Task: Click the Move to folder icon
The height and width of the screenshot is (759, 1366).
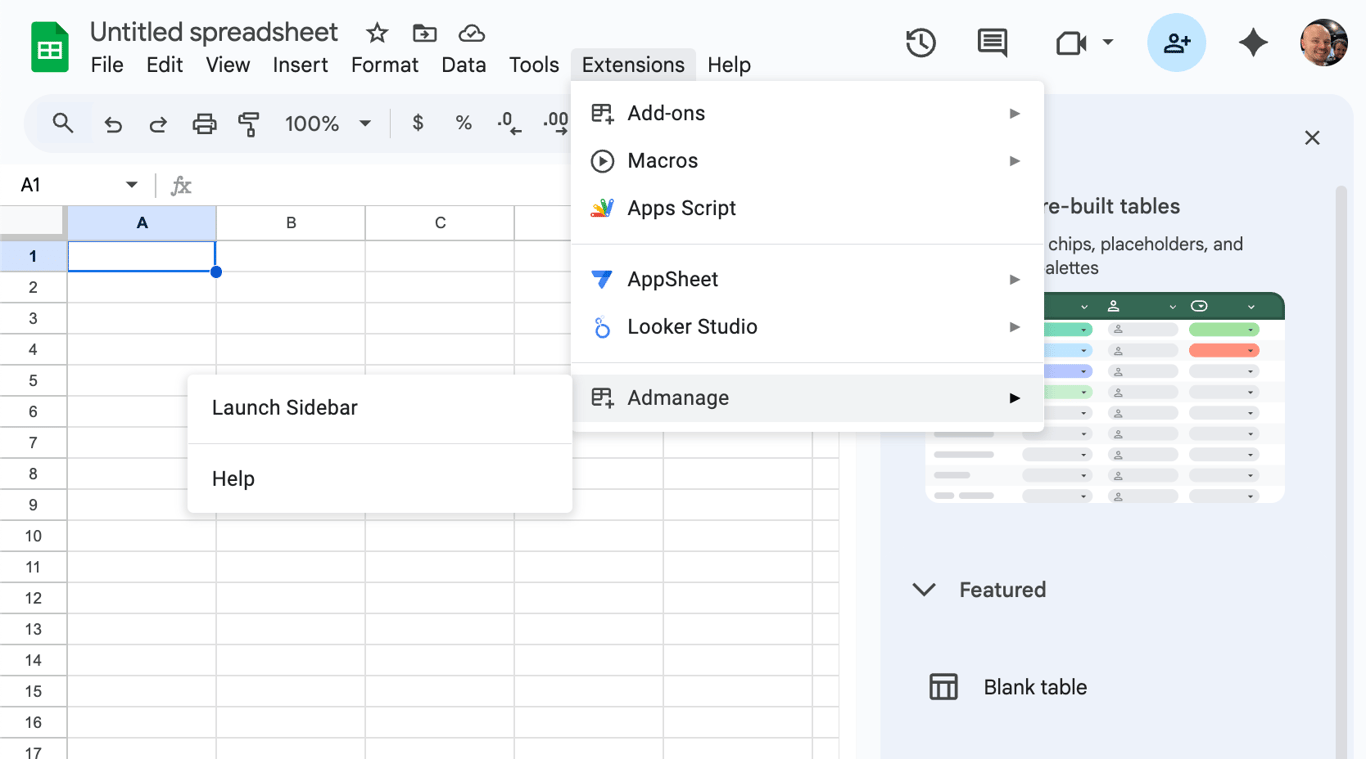Action: [424, 33]
